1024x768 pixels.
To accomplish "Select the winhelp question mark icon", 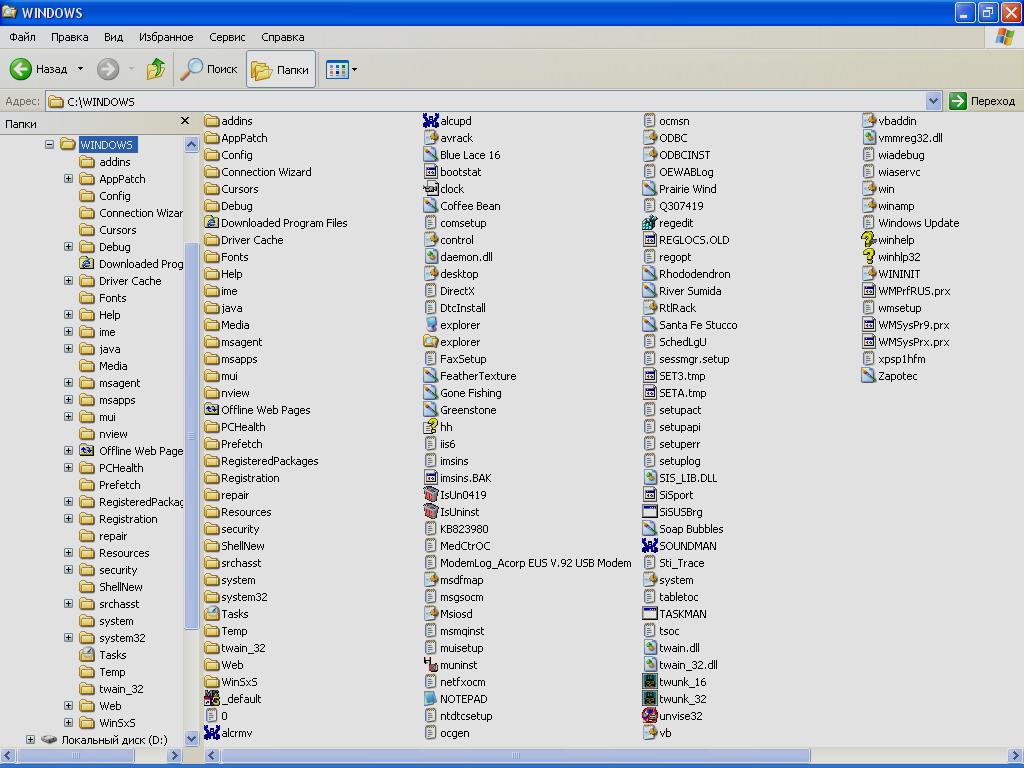I will (869, 240).
